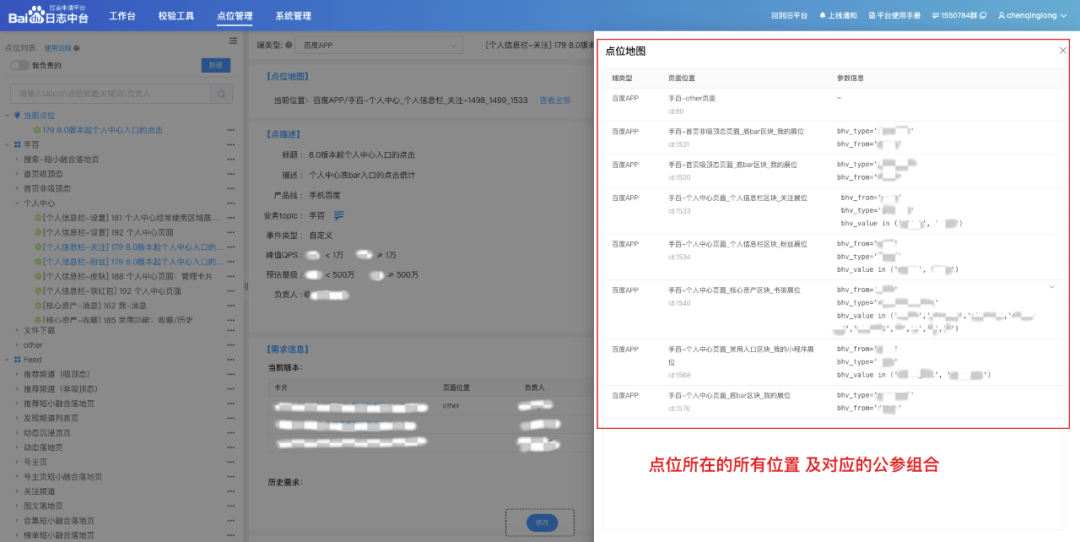Expand the 推荐短小融合落地页 tree node
The image size is (1080, 542).
click(x=17, y=403)
